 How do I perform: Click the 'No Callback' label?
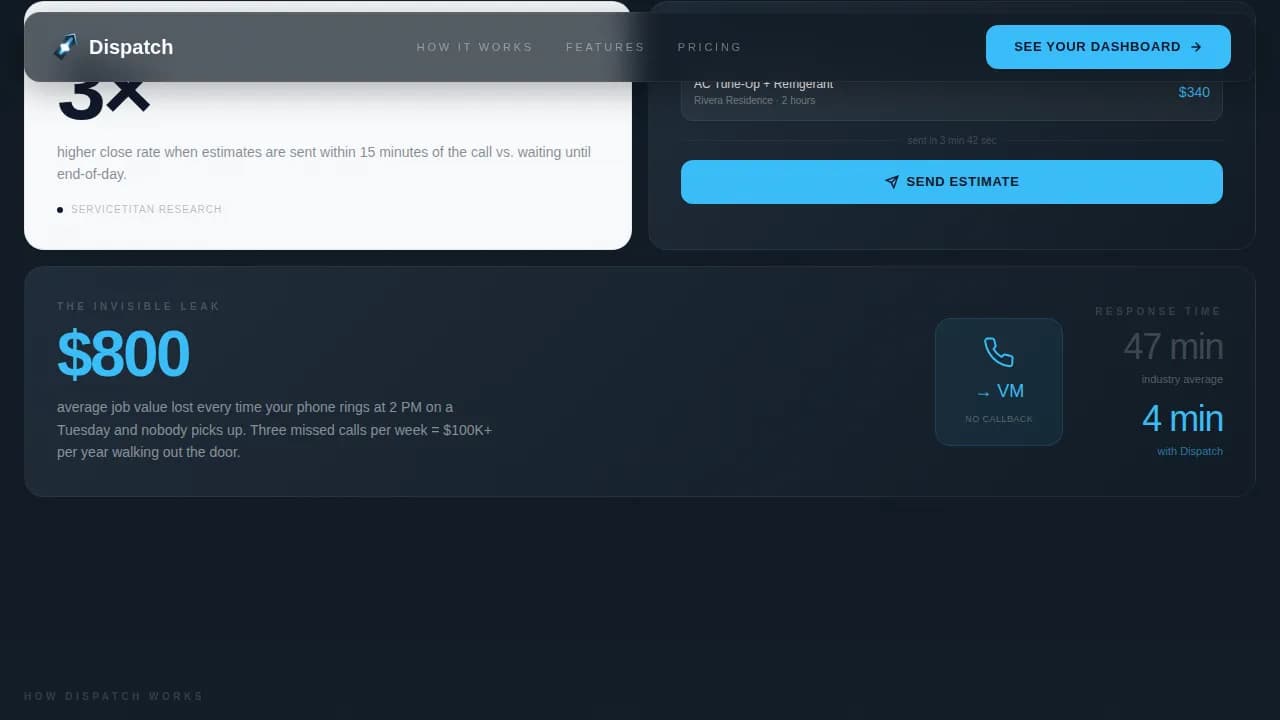tap(999, 419)
